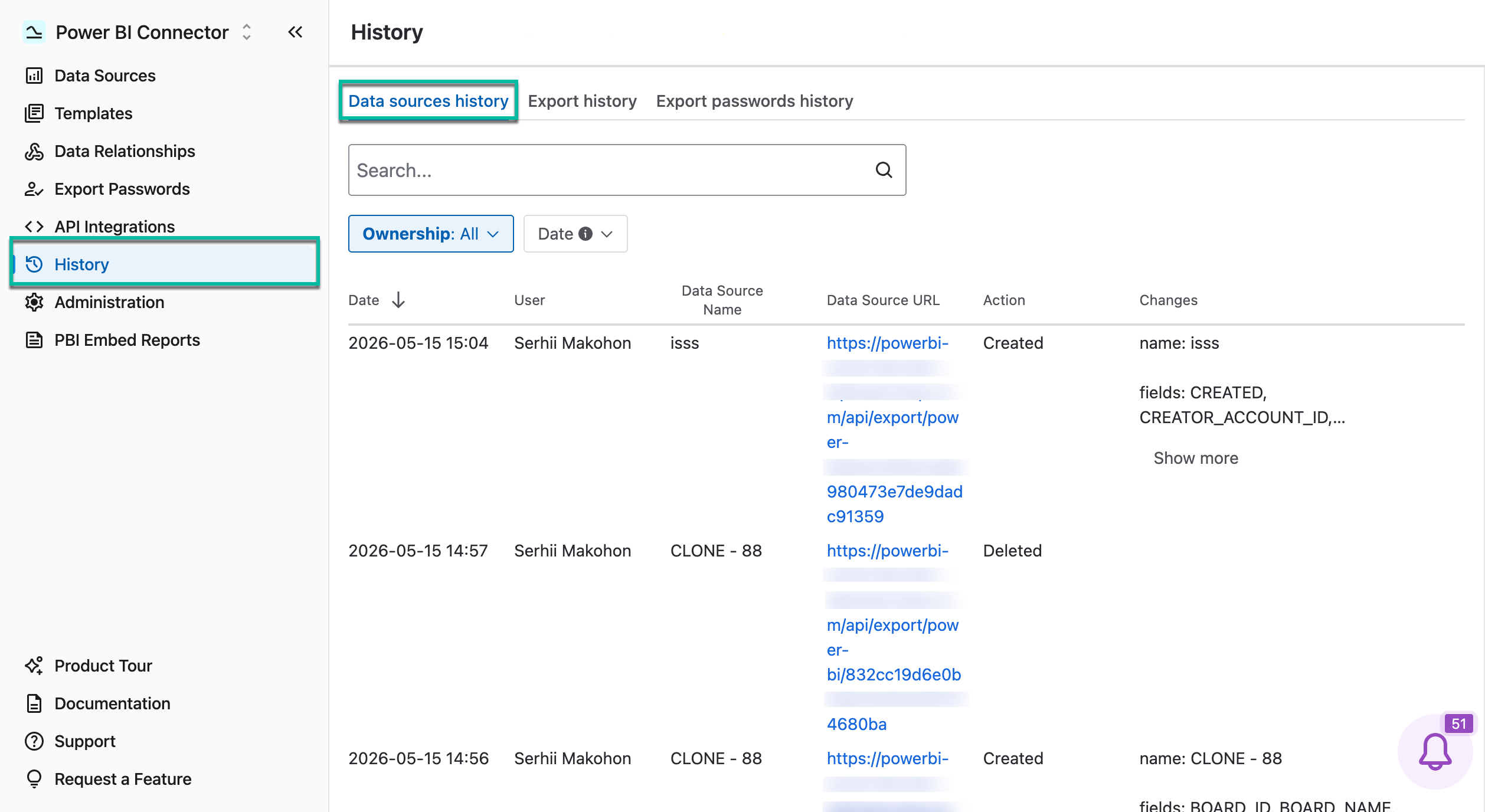Open Data Relationships section
This screenshot has width=1485, height=812.
point(125,151)
